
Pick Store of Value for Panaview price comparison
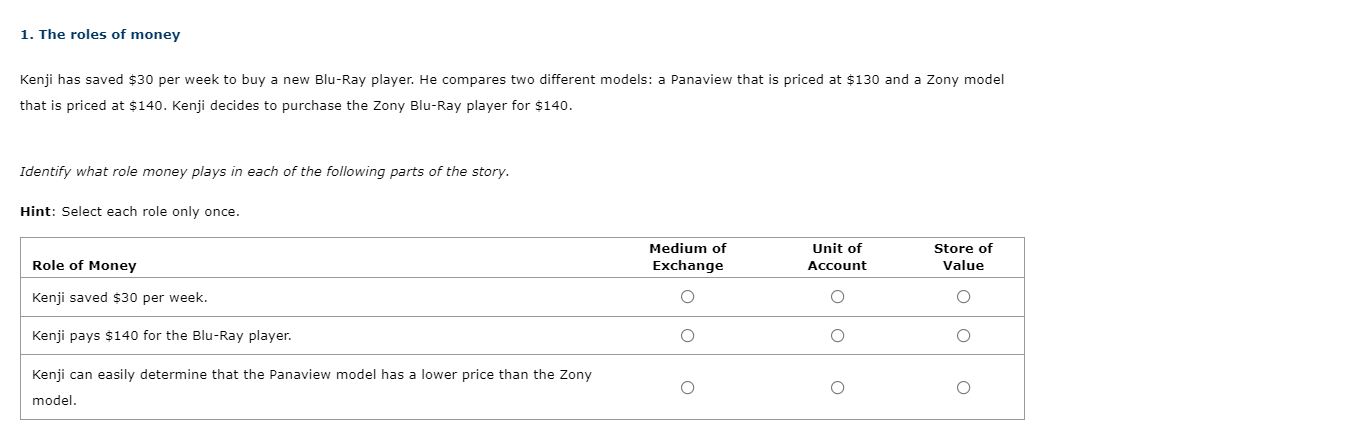click(x=963, y=388)
